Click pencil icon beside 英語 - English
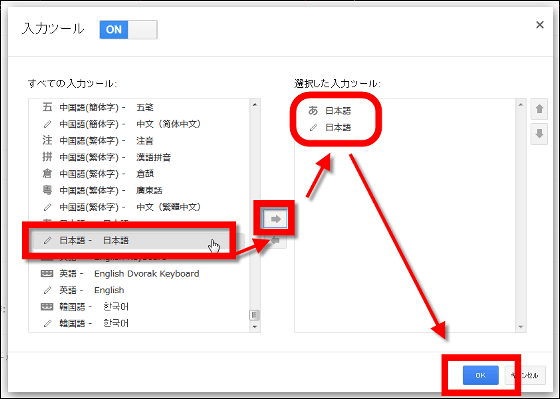 [x=47, y=290]
